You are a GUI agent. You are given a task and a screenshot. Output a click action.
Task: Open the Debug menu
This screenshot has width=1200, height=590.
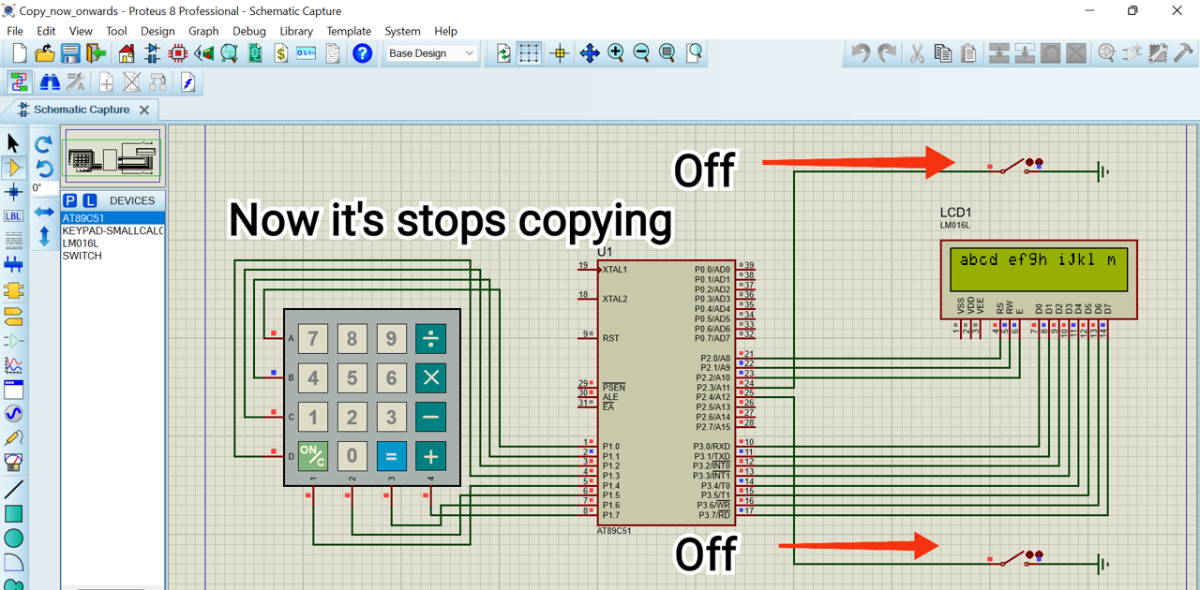pos(249,31)
